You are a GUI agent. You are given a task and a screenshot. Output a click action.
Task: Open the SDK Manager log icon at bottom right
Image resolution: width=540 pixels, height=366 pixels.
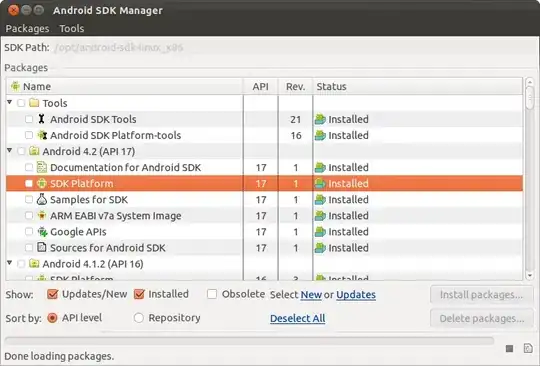(x=528, y=348)
